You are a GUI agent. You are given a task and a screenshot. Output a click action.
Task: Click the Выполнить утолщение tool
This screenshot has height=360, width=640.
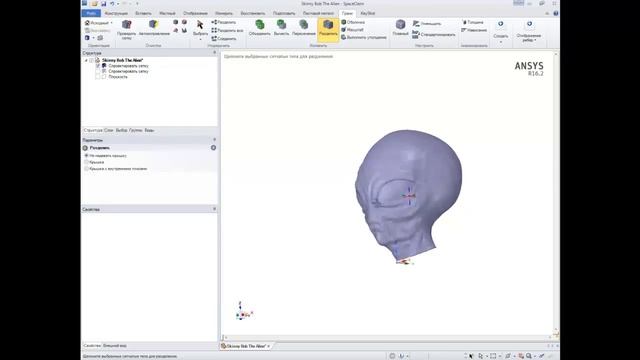[364, 37]
